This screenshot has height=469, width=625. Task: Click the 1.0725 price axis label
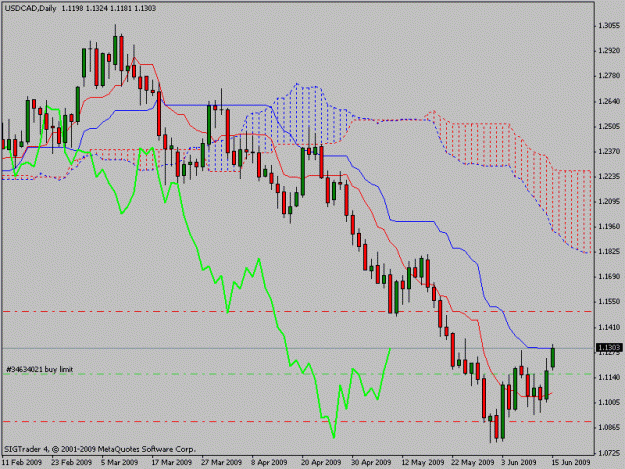point(609,453)
